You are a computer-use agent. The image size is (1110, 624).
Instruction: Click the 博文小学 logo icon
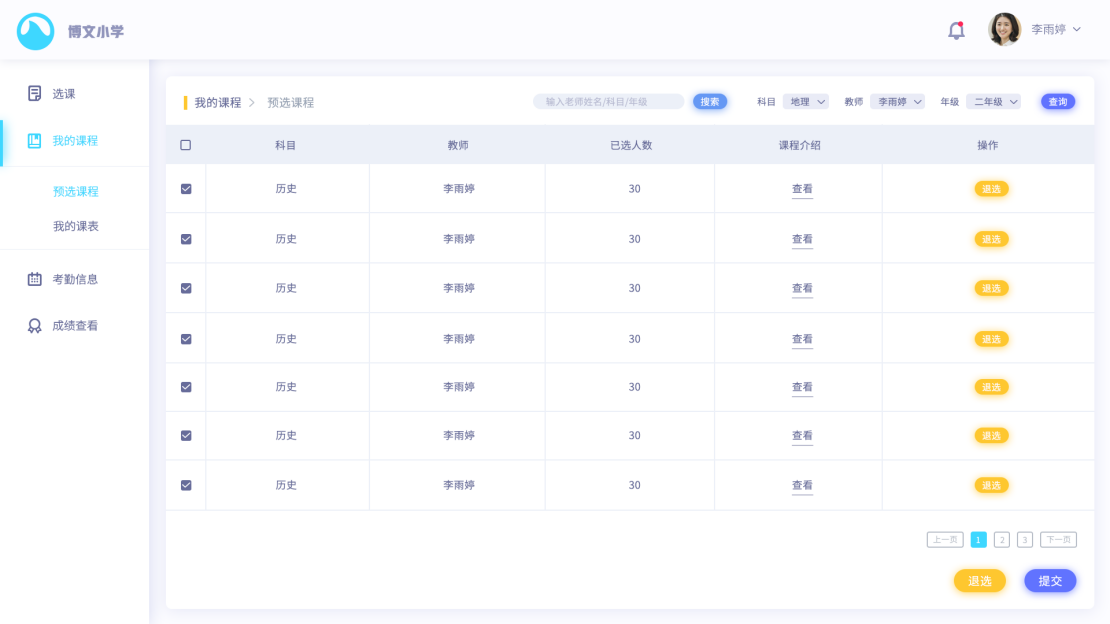[x=36, y=31]
